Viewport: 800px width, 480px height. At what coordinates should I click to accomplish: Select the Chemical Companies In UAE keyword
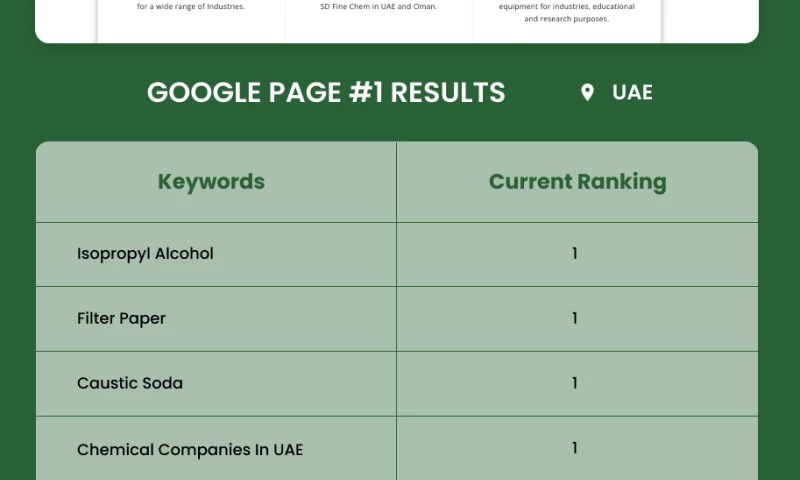point(190,449)
